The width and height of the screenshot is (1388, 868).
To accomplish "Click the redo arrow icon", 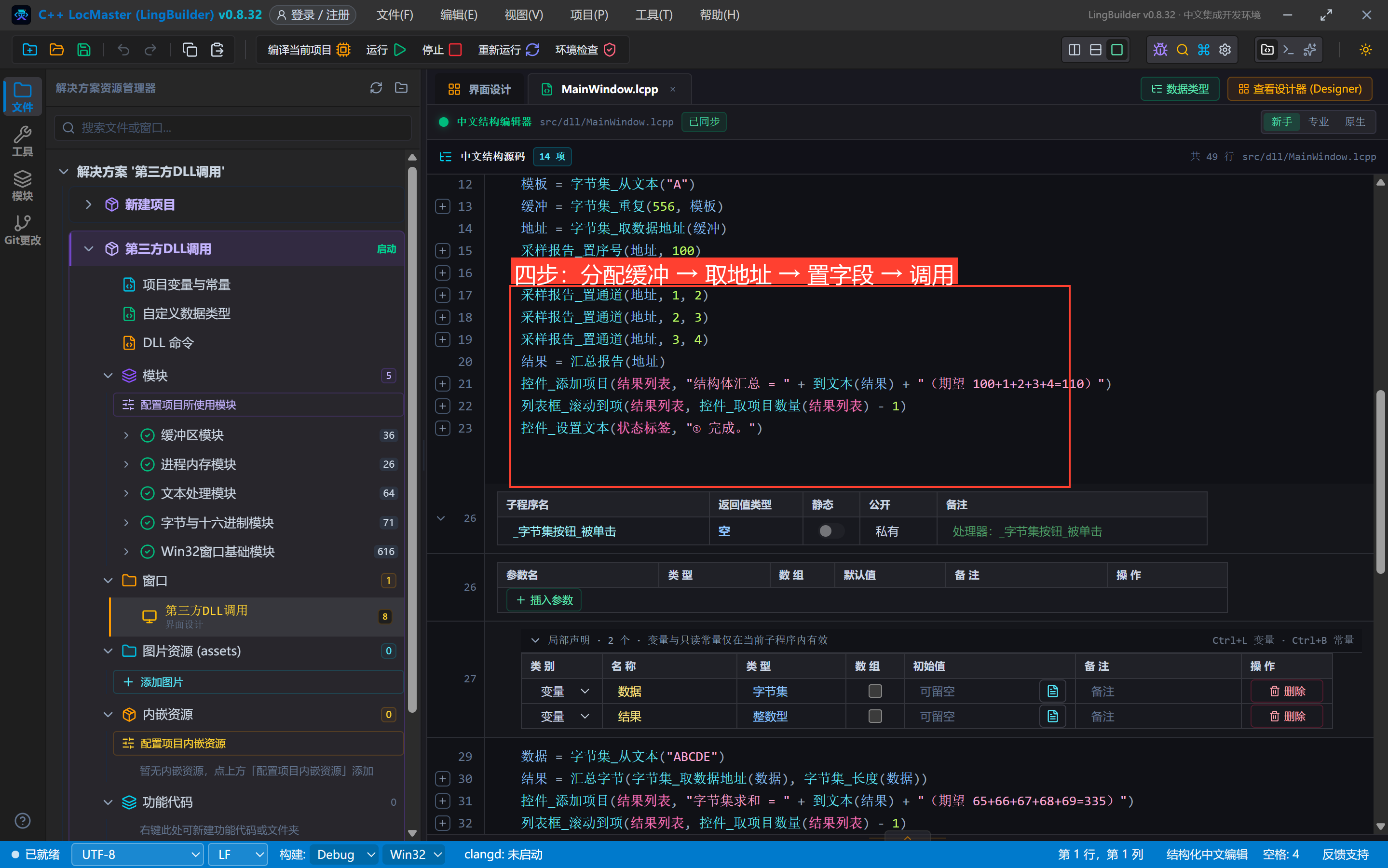I will pyautogui.click(x=150, y=50).
